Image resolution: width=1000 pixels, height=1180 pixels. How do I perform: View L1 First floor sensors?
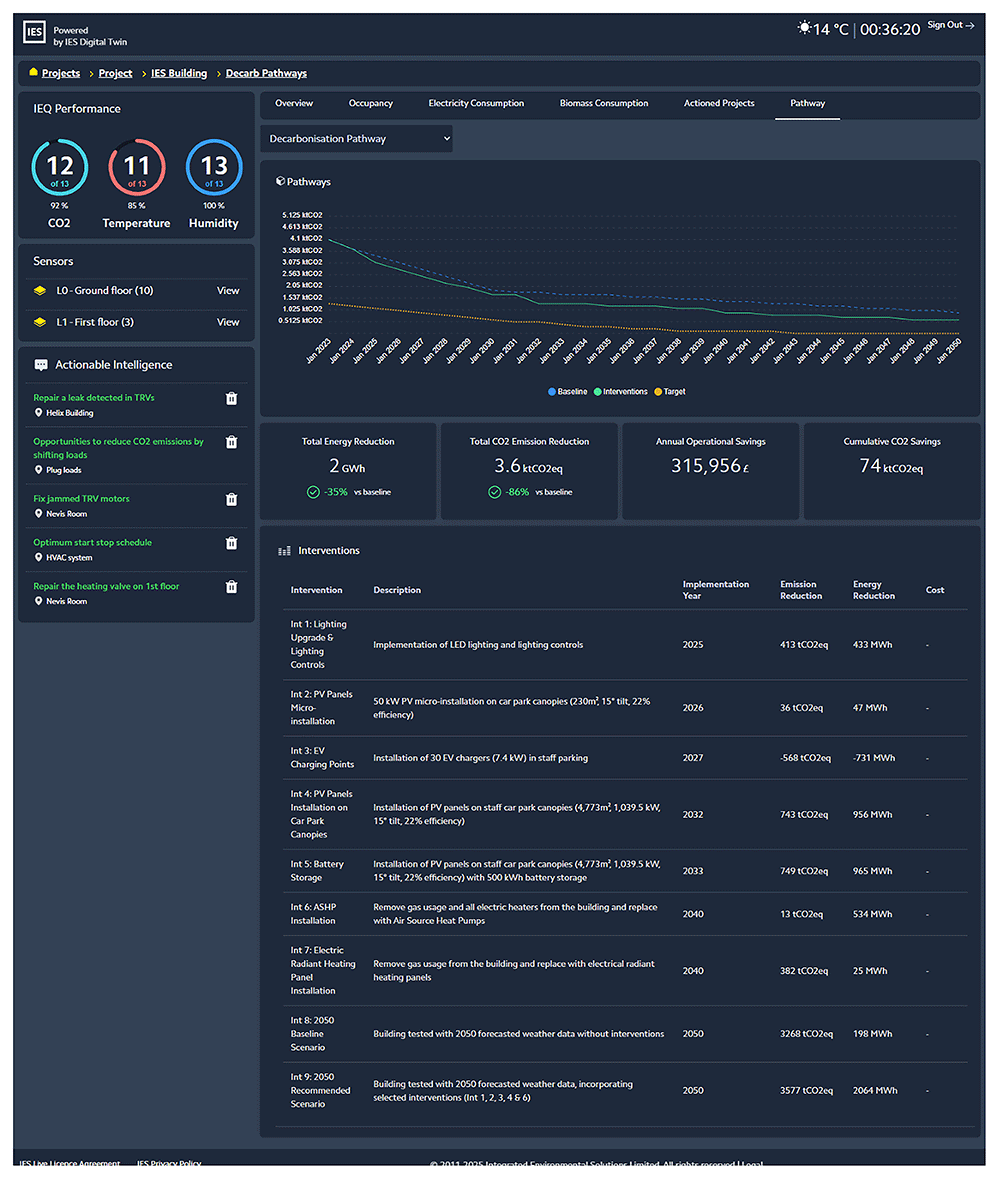click(228, 322)
